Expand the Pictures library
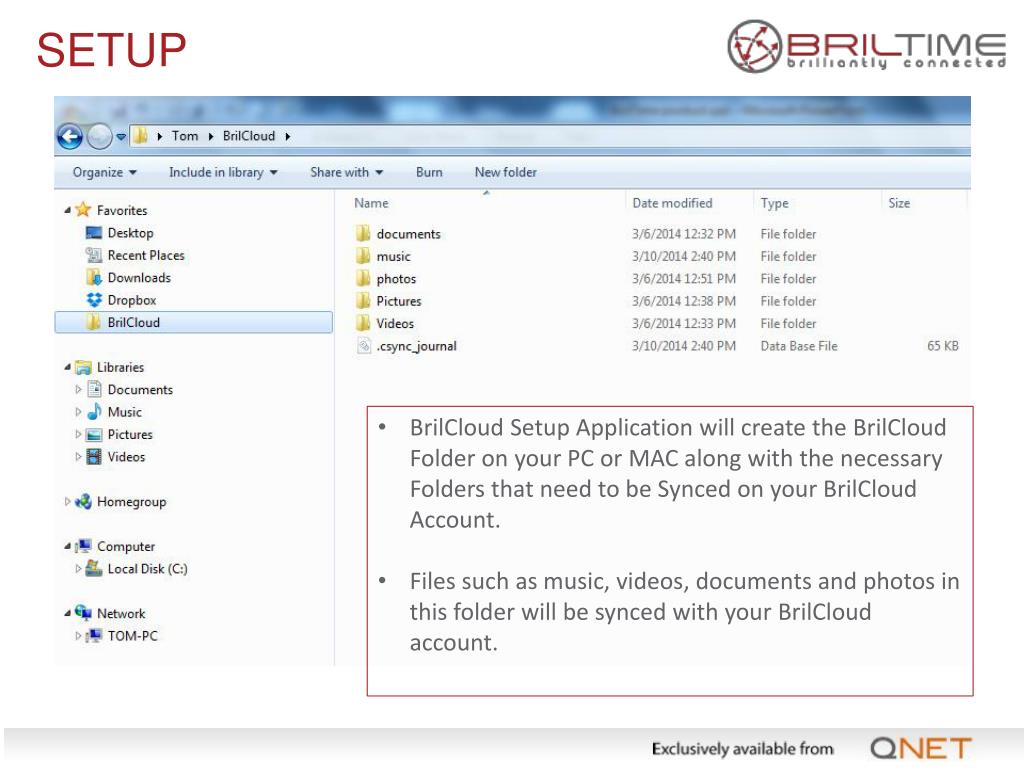 [78, 434]
